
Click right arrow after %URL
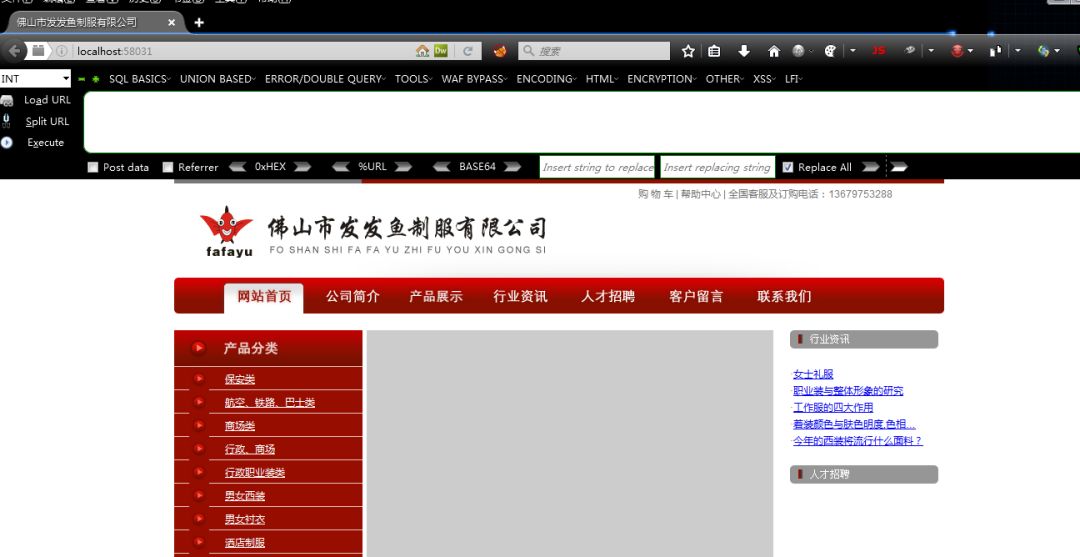[403, 167]
